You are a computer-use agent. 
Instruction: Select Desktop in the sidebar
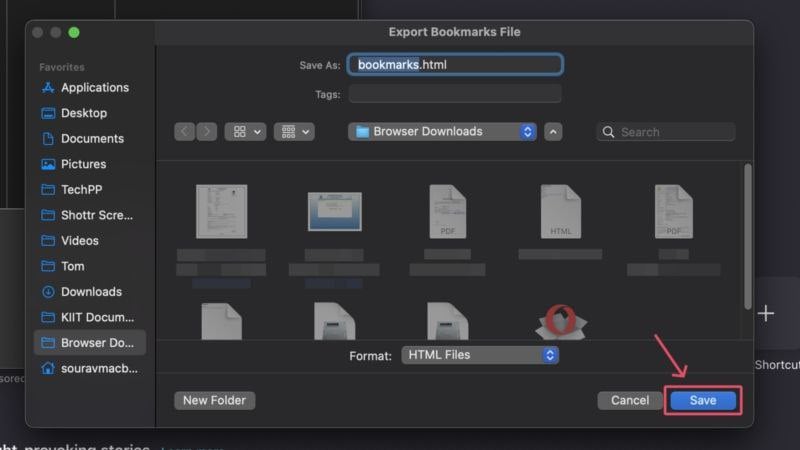90,113
